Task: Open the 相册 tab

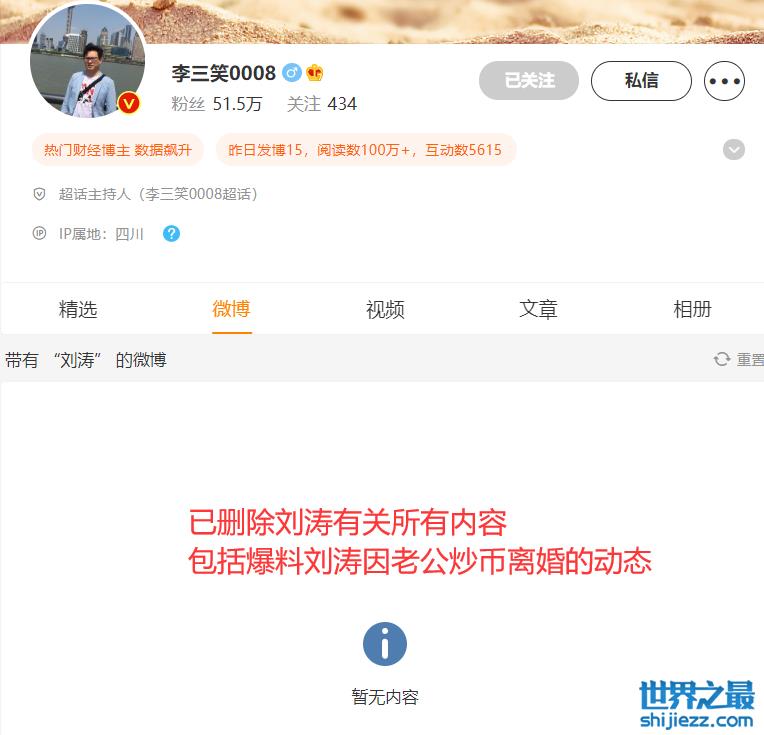Action: (x=692, y=309)
